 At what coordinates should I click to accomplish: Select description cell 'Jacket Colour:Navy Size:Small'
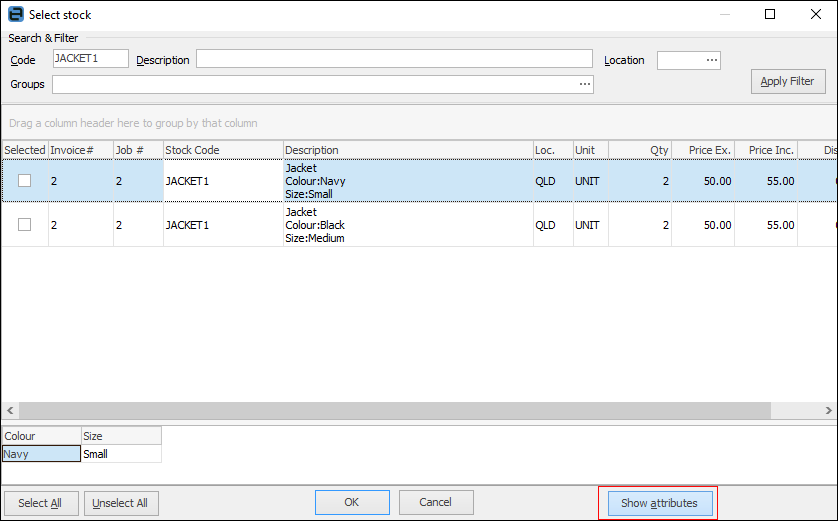408,181
